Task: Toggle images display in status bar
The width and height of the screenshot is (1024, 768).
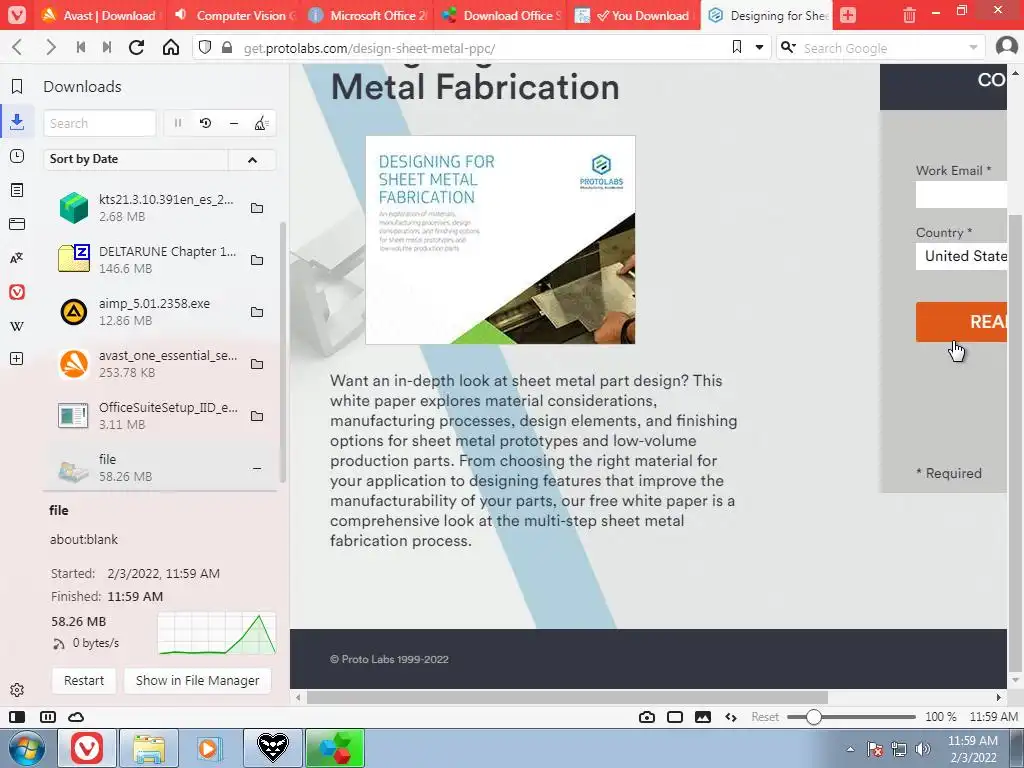Action: point(703,717)
